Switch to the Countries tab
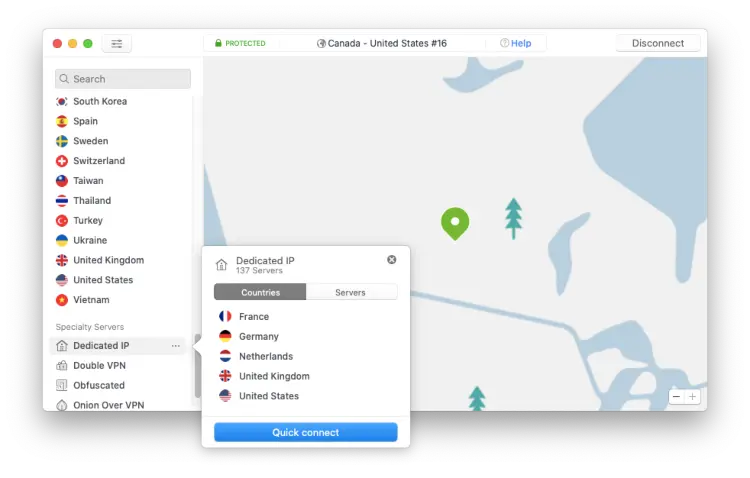Image resolution: width=750 pixels, height=478 pixels. 260,292
